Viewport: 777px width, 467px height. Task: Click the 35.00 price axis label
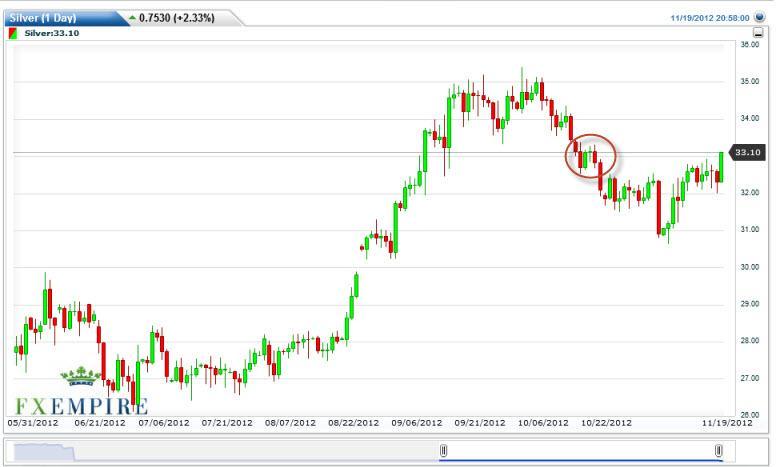click(x=750, y=81)
